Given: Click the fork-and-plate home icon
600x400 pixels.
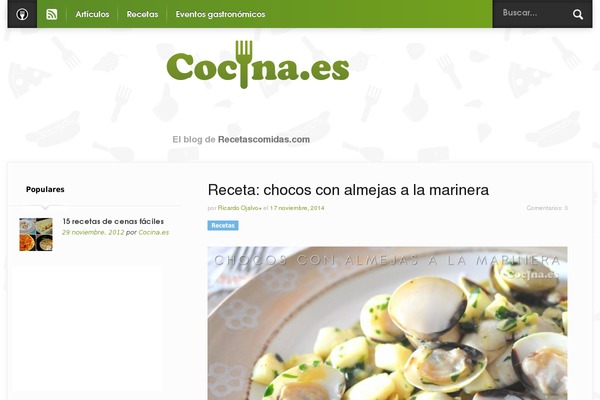Looking at the screenshot, I should [22, 14].
